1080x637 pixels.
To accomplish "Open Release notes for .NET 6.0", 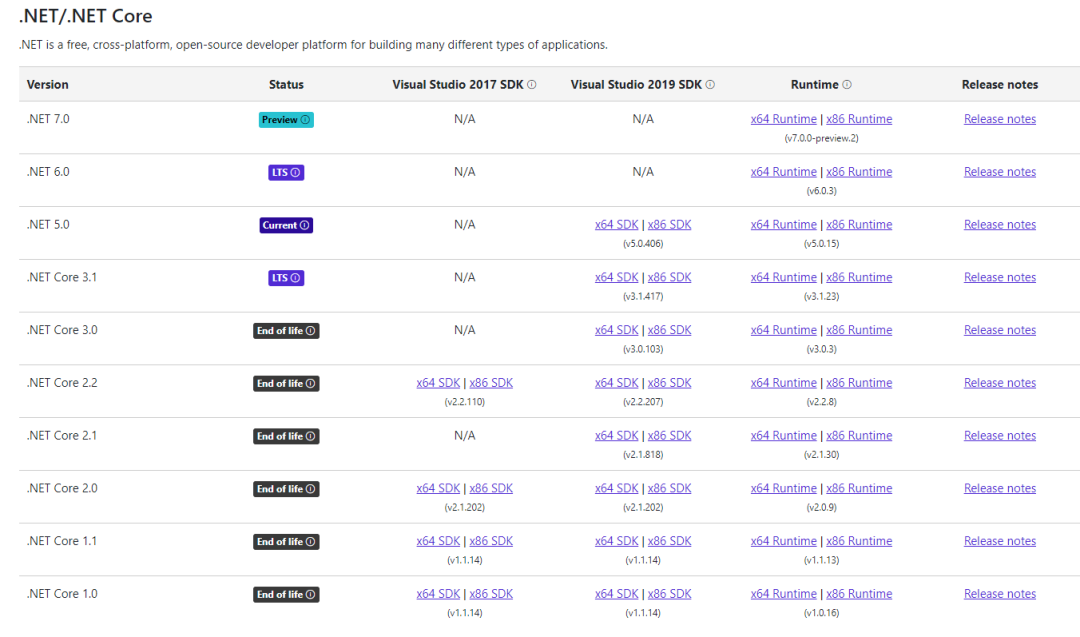I will tap(1000, 172).
